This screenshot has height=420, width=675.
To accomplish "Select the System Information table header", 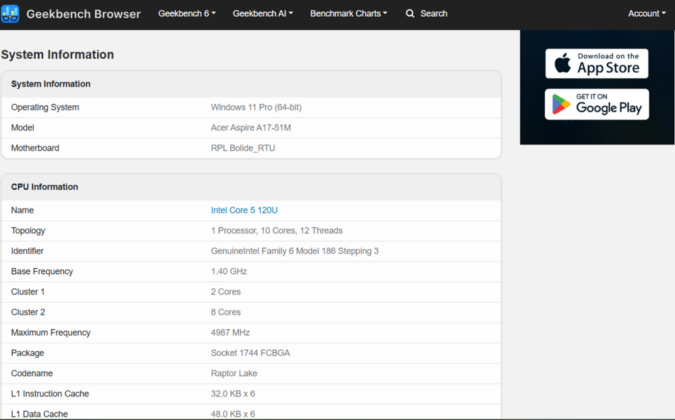I will [51, 84].
